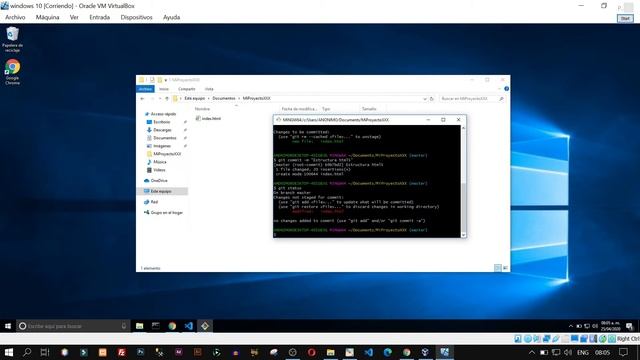Switch Explorer to large icons view
Image resolution: width=640 pixels, height=360 pixels.
click(x=505, y=268)
